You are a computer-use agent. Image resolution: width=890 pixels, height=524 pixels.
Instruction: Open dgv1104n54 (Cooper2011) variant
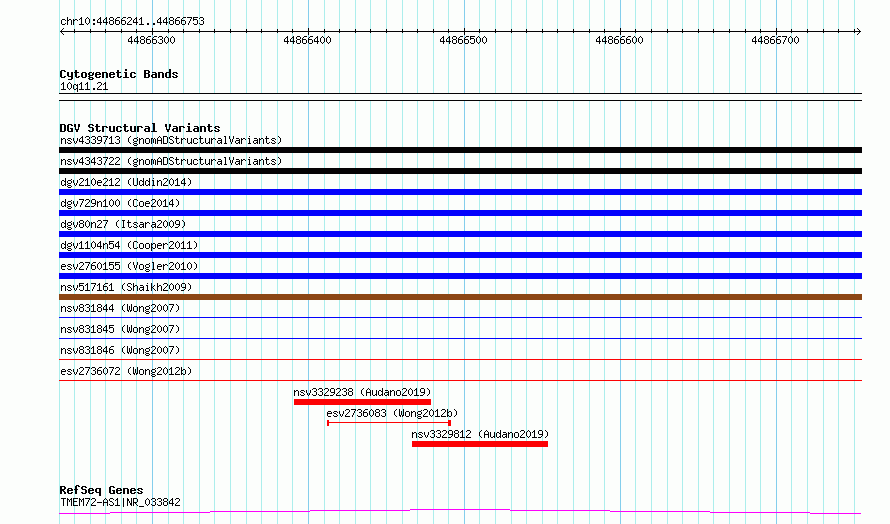point(129,245)
